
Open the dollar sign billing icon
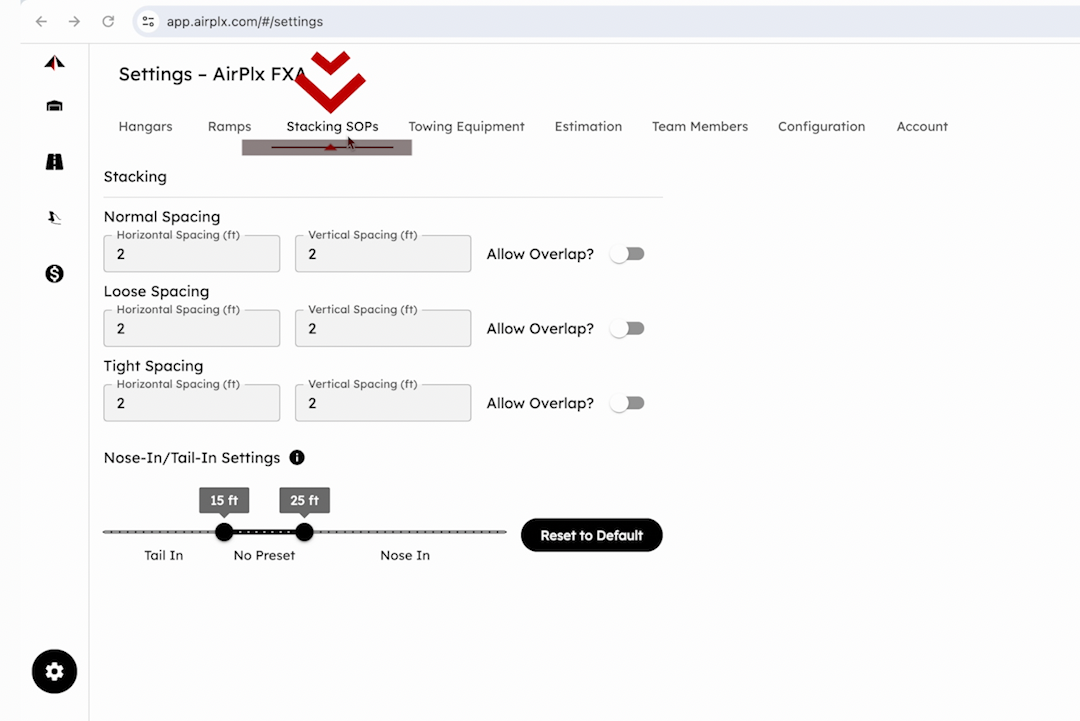(54, 273)
